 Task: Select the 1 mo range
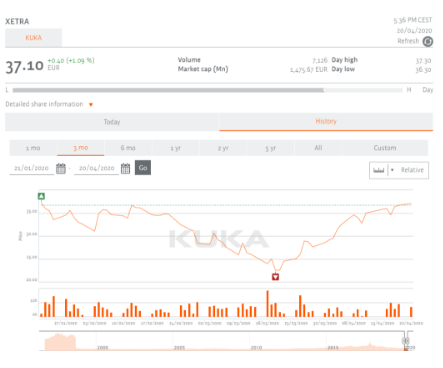pos(33,148)
